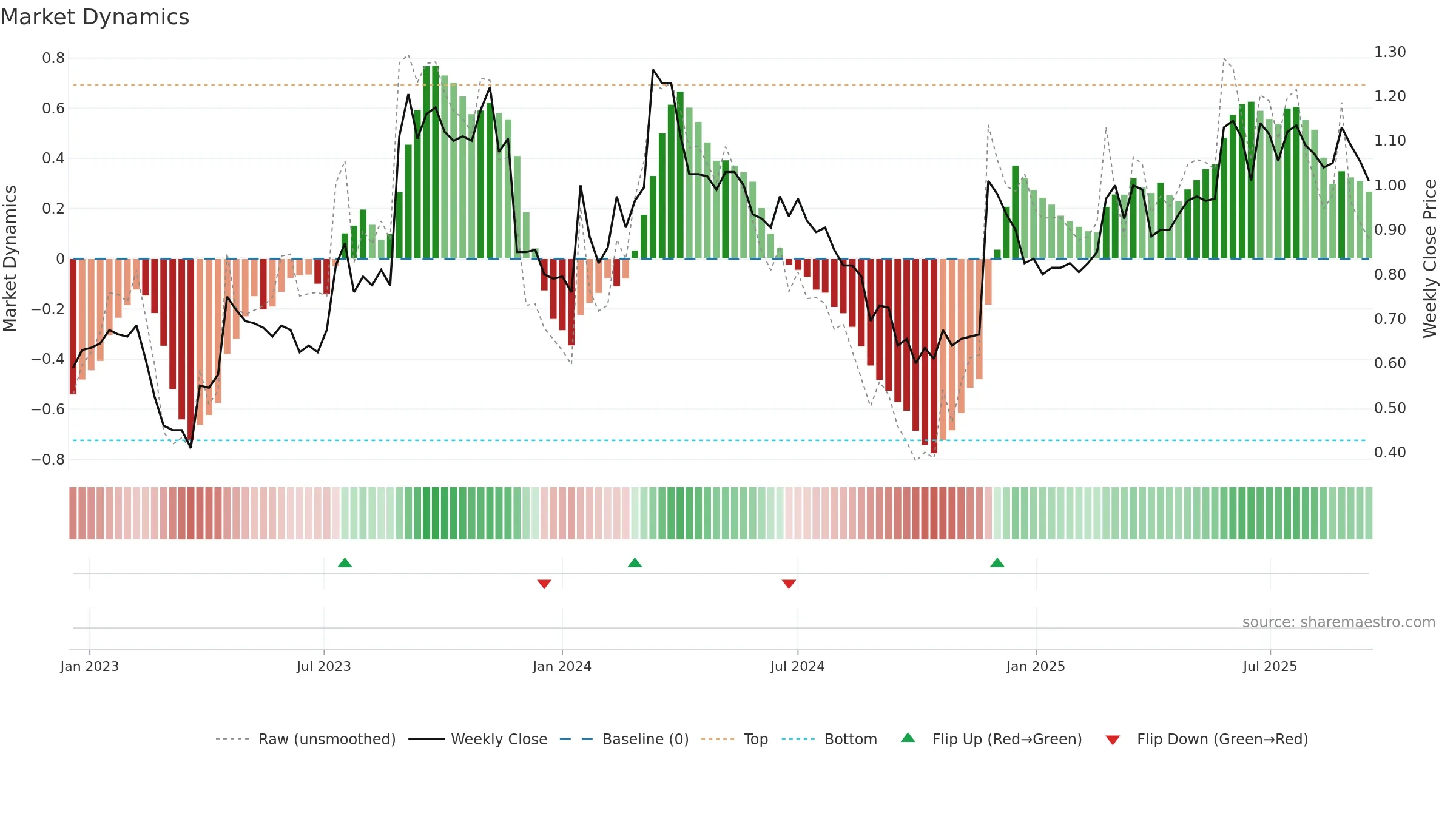This screenshot has height=819, width=1456.
Task: Select the Flip Up marker in early 2024
Action: click(635, 562)
